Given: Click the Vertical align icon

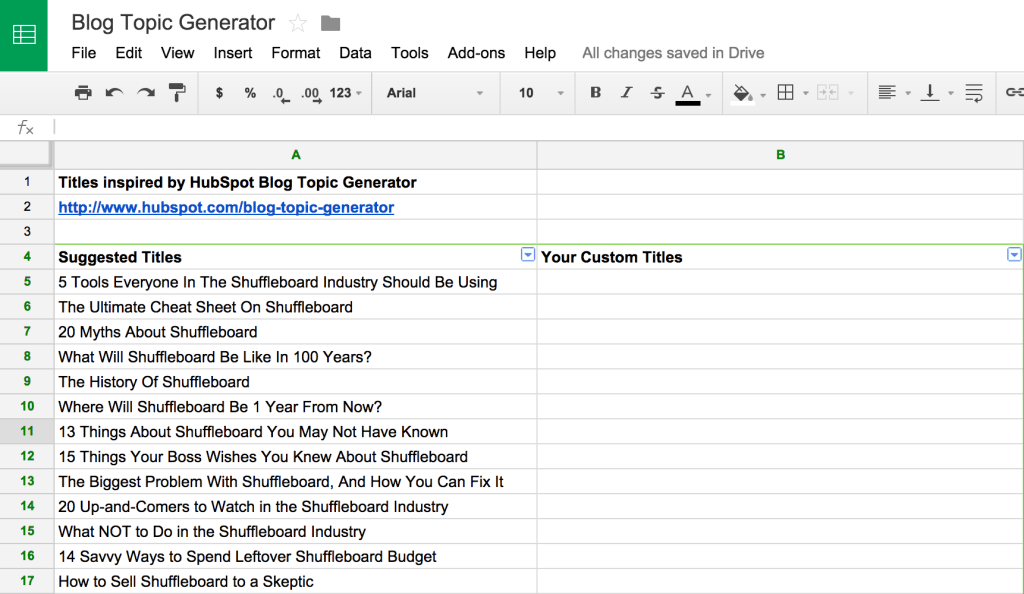Looking at the screenshot, I should 929,93.
